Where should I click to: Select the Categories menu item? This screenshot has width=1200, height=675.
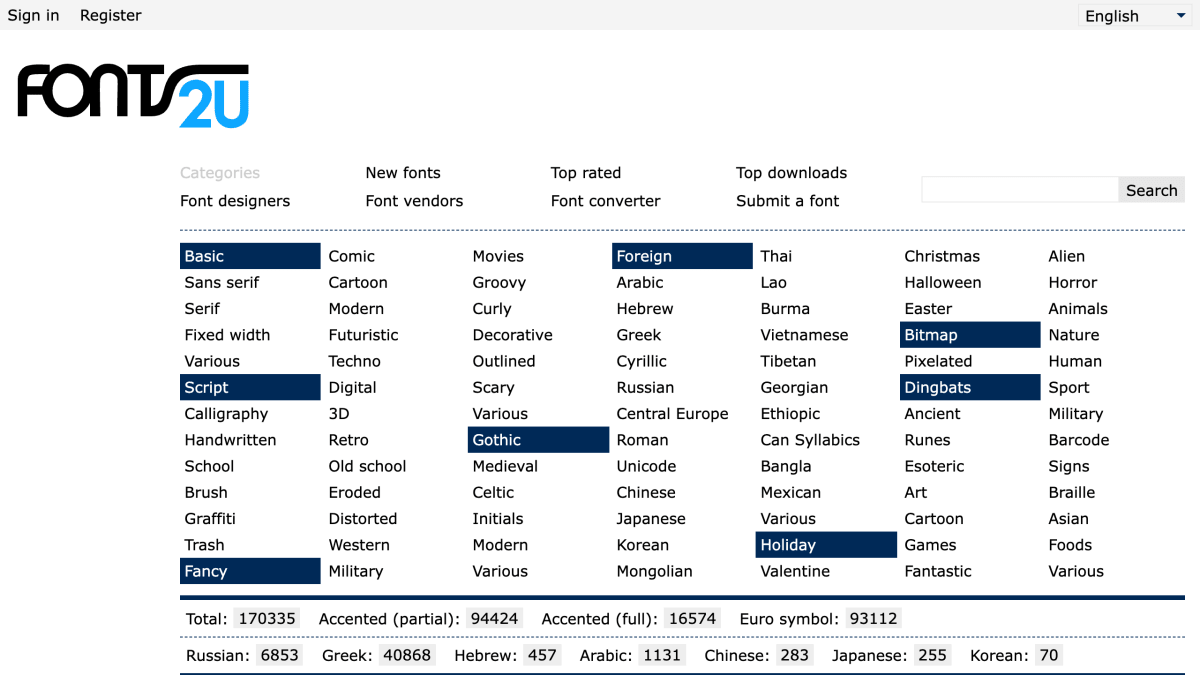pyautogui.click(x=219, y=173)
